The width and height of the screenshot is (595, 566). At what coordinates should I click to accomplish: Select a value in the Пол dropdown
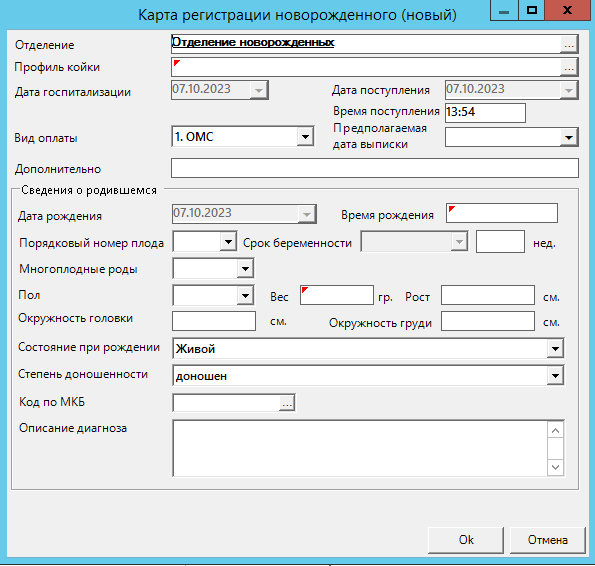(245, 296)
